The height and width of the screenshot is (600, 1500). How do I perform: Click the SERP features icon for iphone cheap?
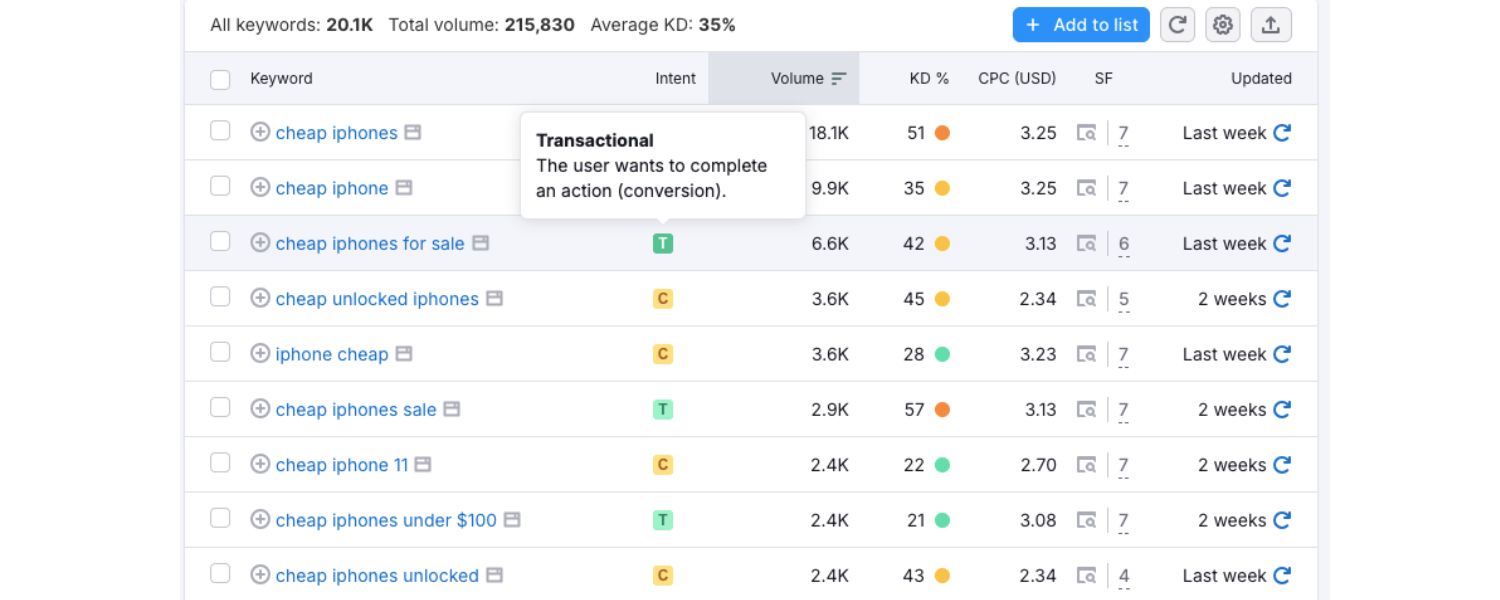[x=1086, y=354]
